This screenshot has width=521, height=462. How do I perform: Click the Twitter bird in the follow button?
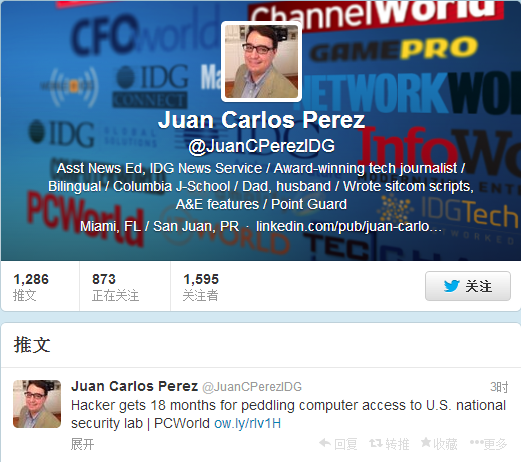tap(452, 286)
